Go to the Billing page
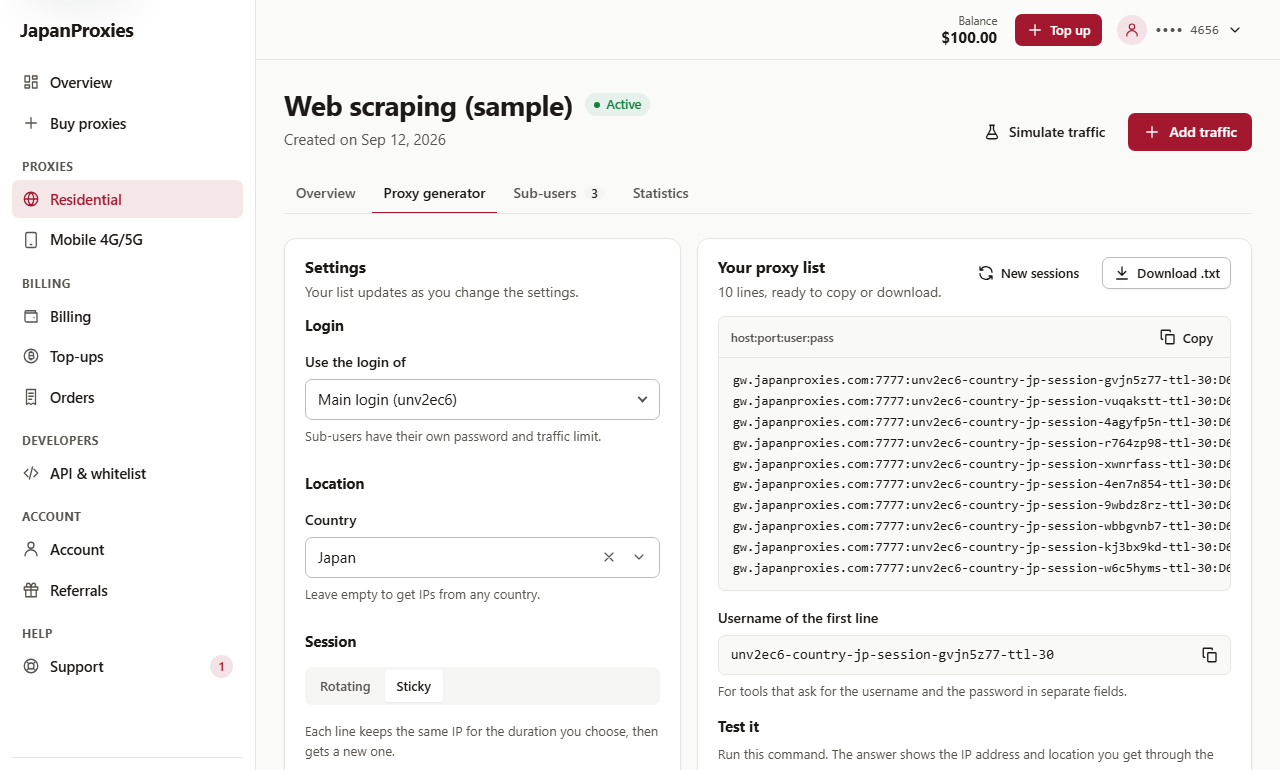The width and height of the screenshot is (1280, 770). (127, 317)
